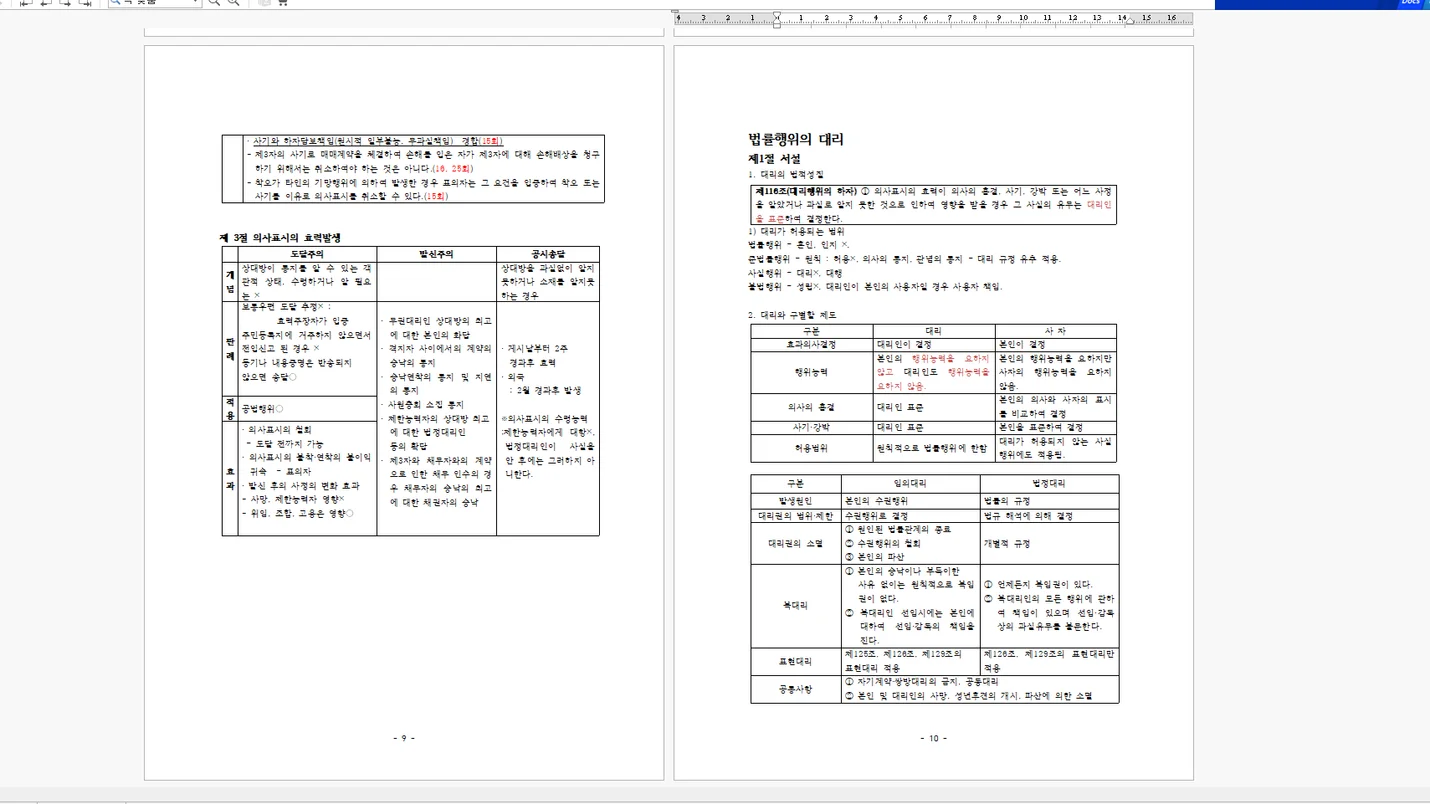This screenshot has height=804, width=1430.
Task: Click the '적용' row label cell
Action: (230, 408)
